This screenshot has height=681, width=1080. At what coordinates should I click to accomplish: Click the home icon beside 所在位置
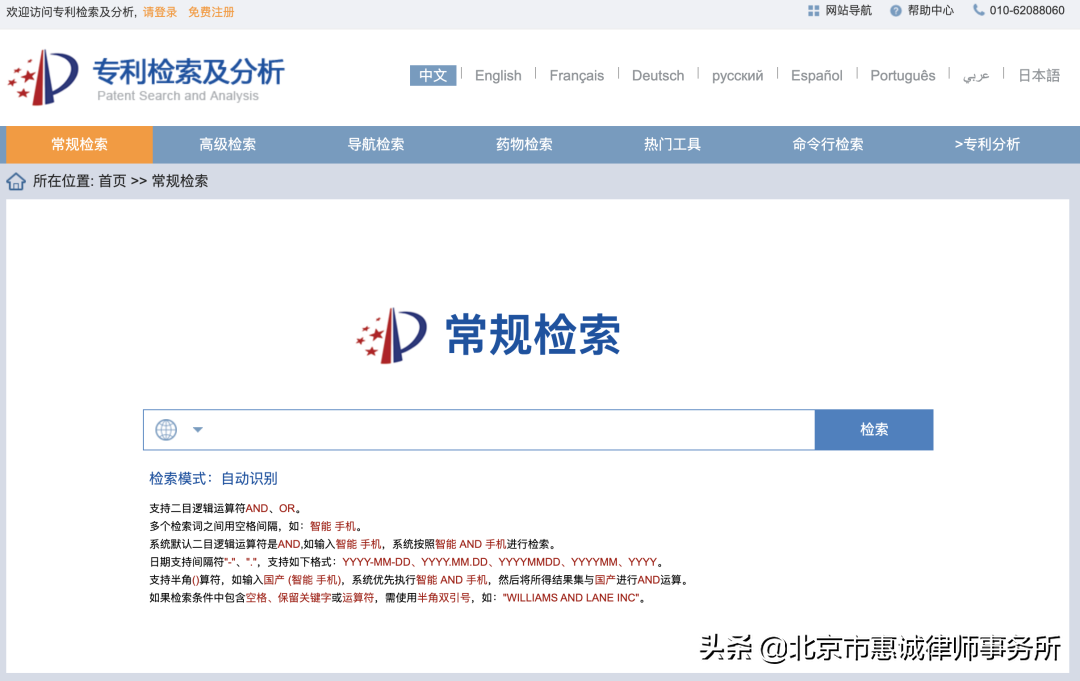pyautogui.click(x=16, y=182)
